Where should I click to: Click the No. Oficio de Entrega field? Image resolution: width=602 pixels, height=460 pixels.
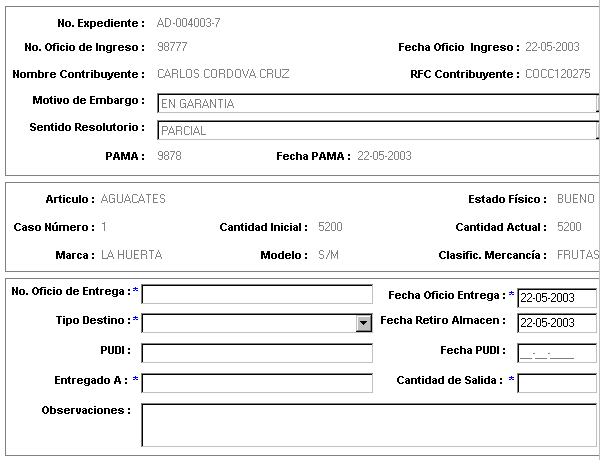point(257,294)
